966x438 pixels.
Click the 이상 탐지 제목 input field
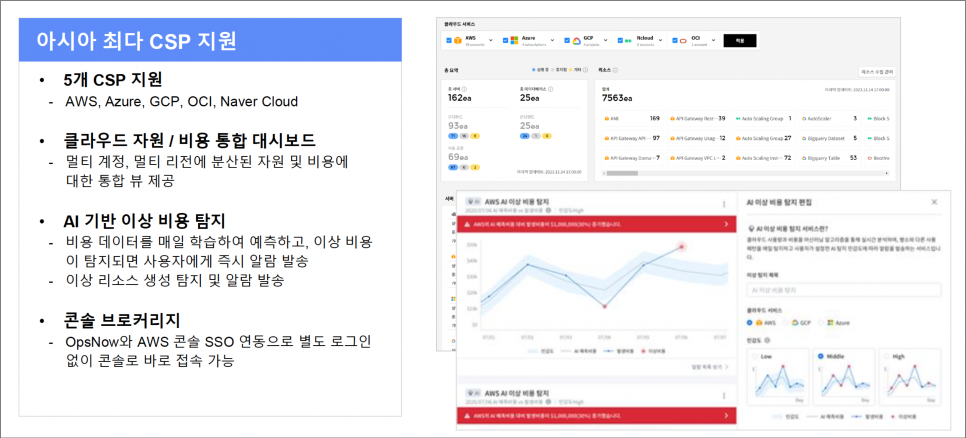point(843,290)
